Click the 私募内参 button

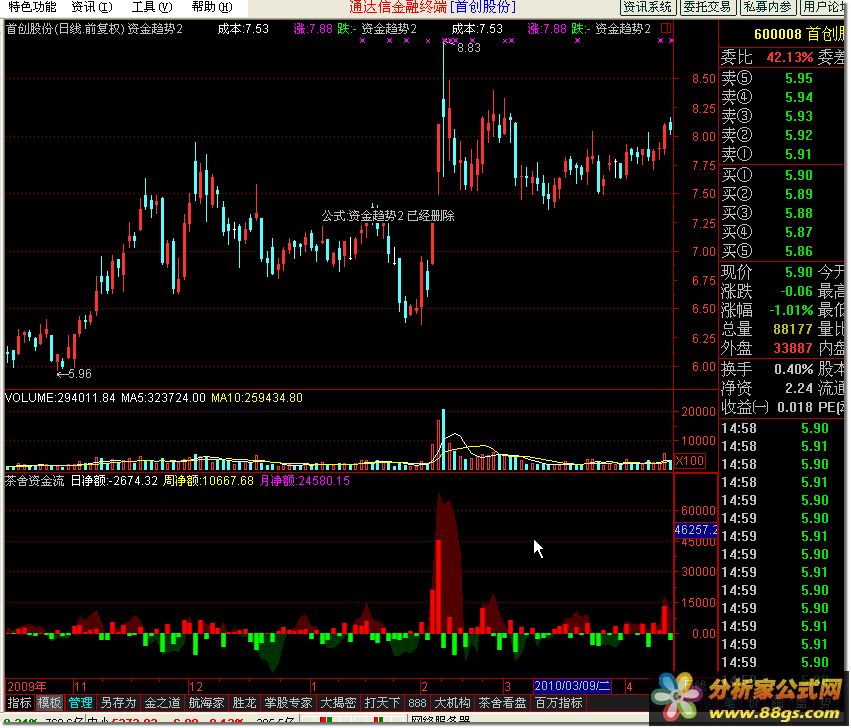(x=767, y=7)
